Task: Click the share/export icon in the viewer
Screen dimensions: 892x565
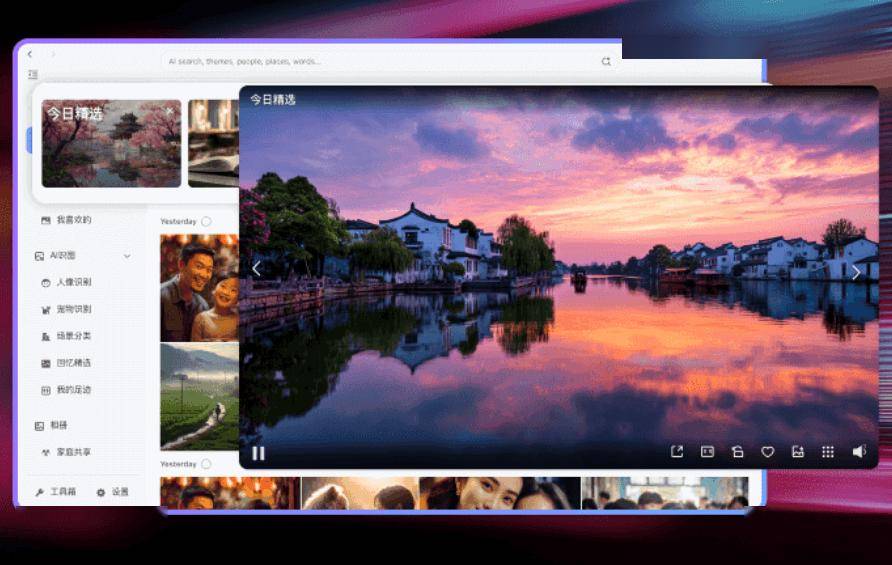Action: [x=677, y=452]
